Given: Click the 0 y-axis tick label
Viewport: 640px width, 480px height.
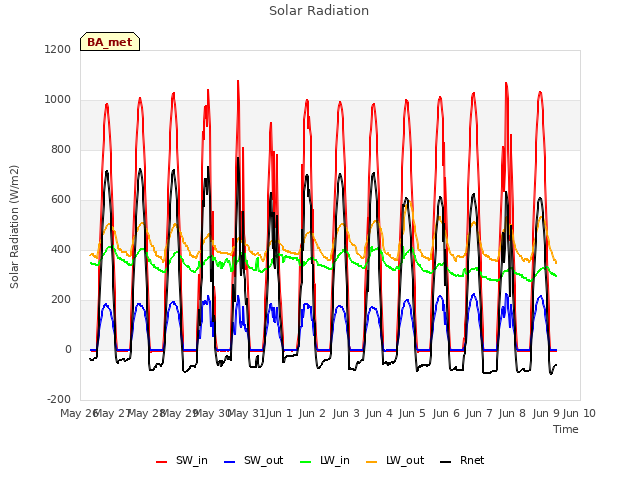Looking at the screenshot, I should (68, 350).
